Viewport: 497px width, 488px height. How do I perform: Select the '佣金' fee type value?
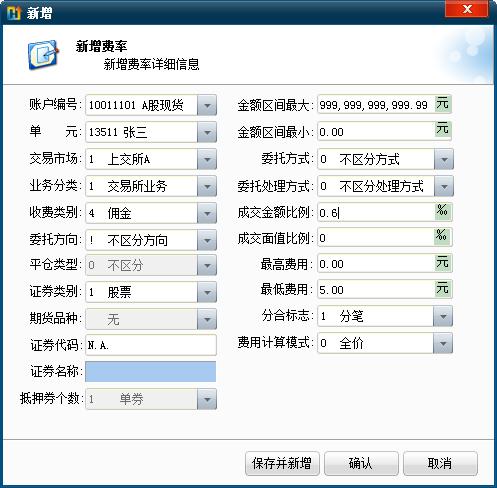pos(119,213)
